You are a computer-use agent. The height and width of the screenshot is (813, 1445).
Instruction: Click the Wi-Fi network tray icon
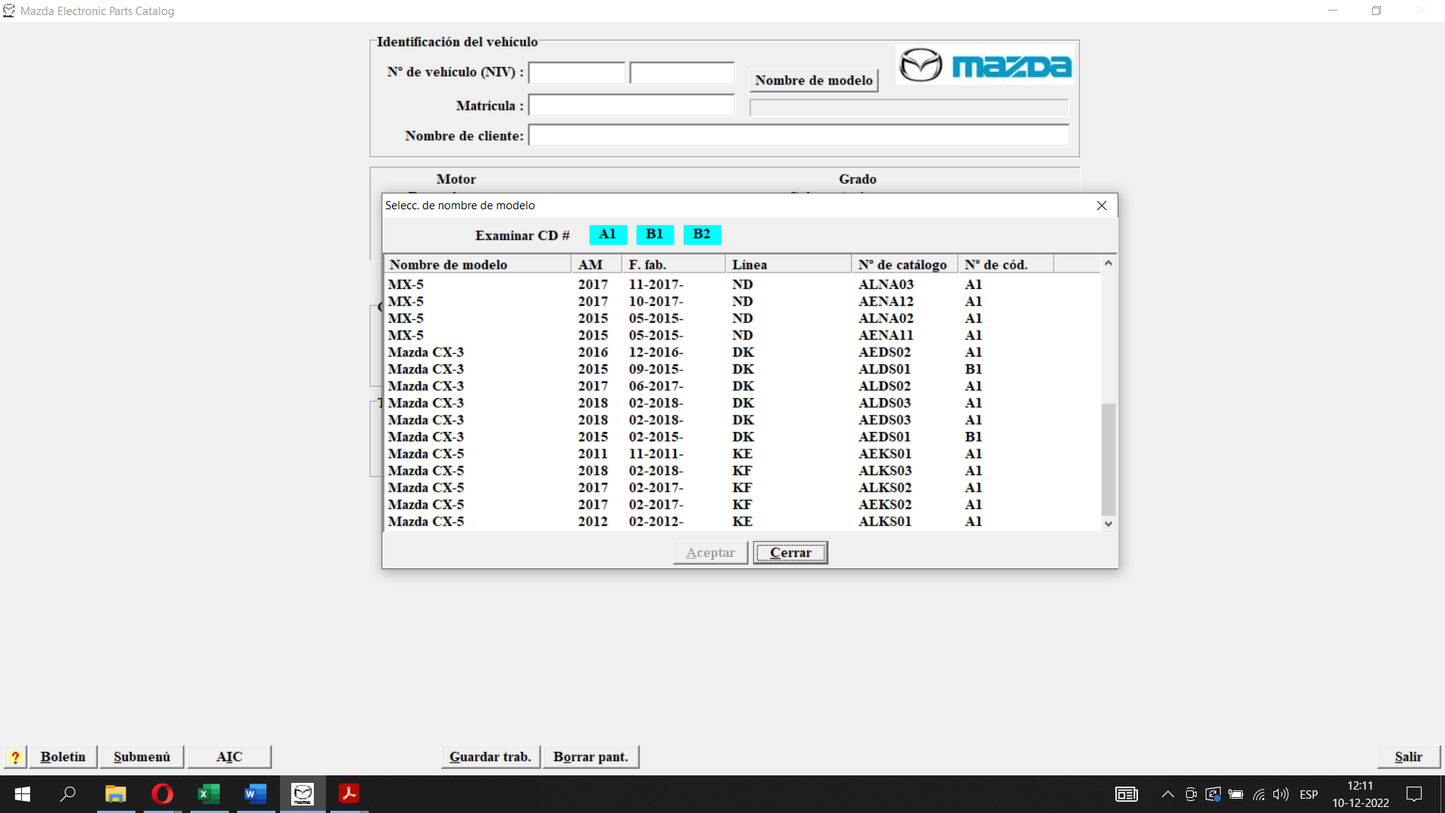[x=1258, y=794]
